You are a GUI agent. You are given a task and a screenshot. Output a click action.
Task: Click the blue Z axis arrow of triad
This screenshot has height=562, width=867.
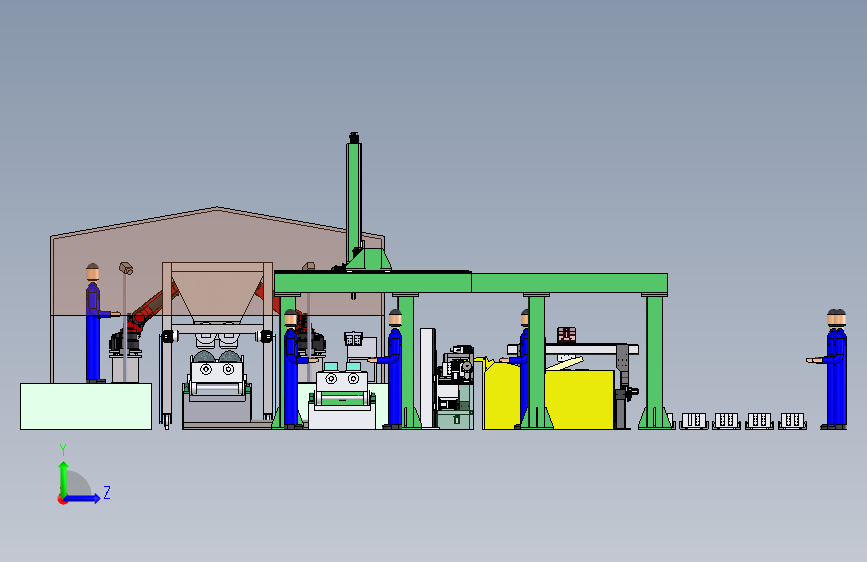(x=82, y=498)
